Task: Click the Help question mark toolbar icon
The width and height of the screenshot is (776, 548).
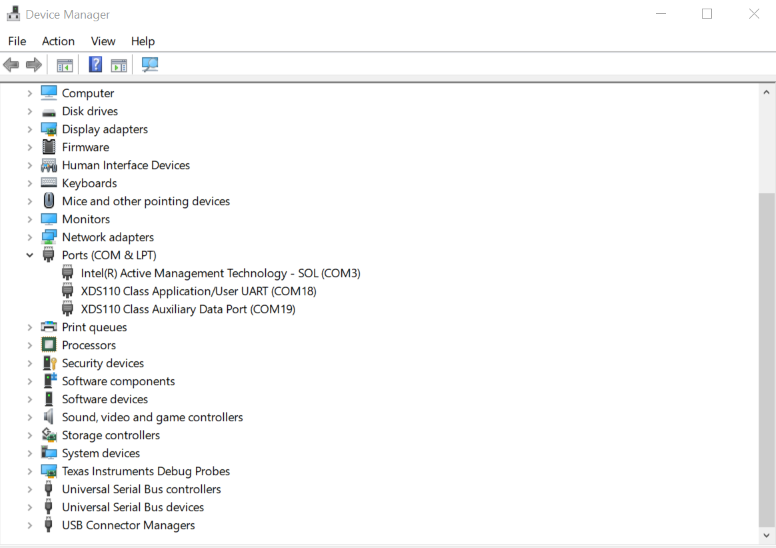Action: pyautogui.click(x=95, y=65)
